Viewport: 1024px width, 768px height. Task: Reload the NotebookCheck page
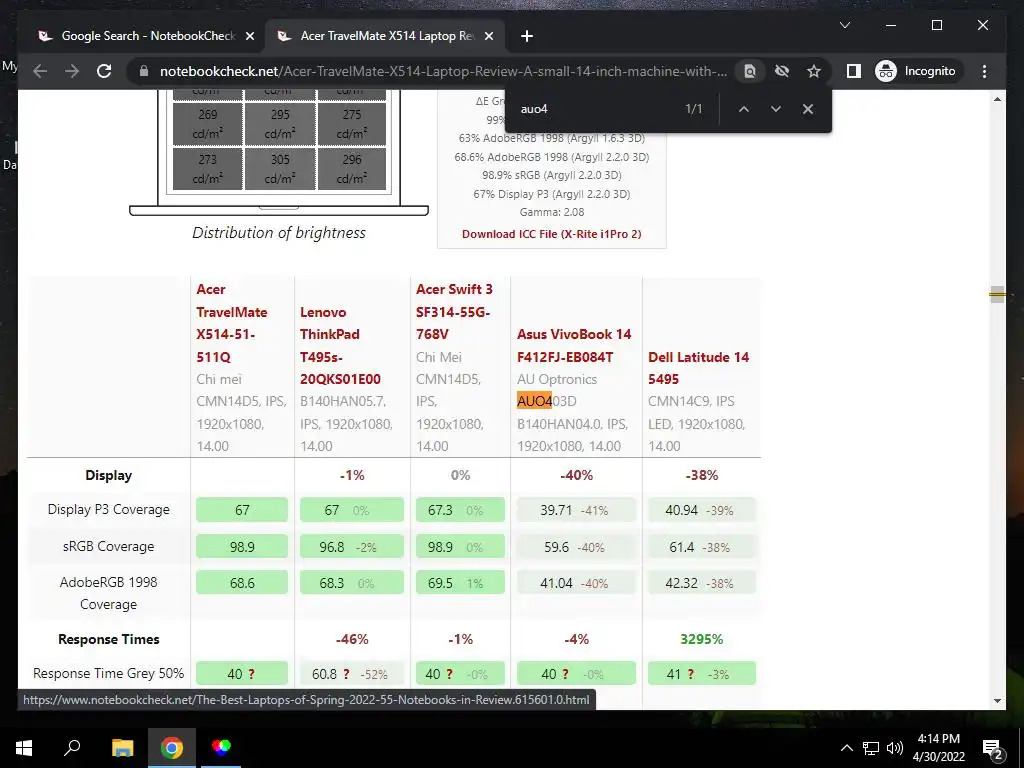[x=104, y=71]
